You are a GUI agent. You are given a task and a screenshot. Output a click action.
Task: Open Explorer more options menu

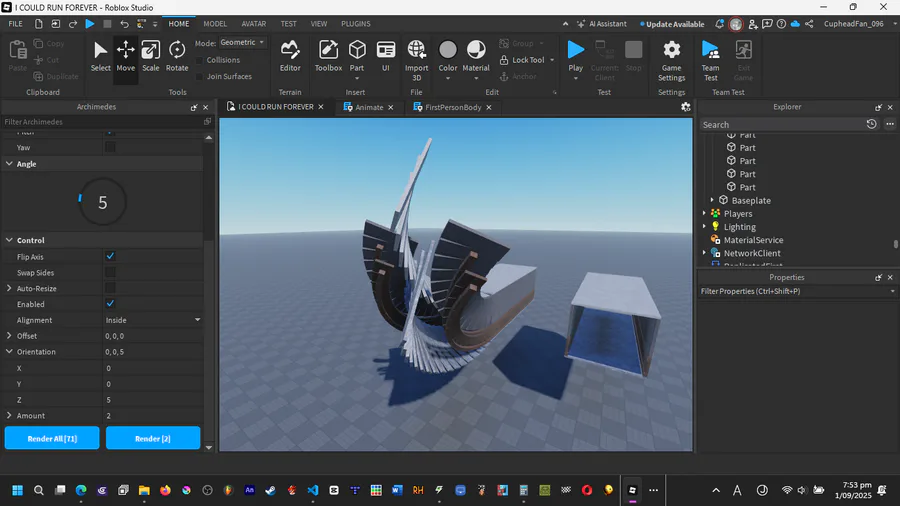[890, 124]
